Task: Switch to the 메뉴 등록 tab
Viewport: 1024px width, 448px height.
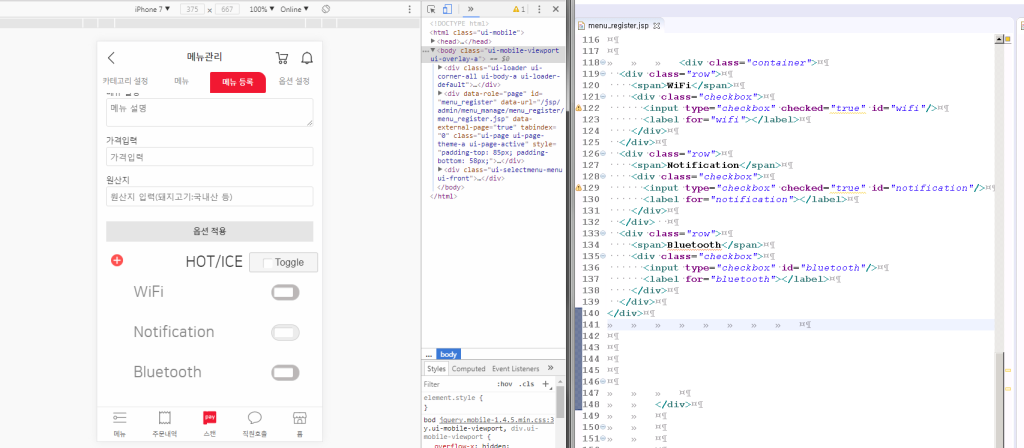Action: (x=237, y=81)
